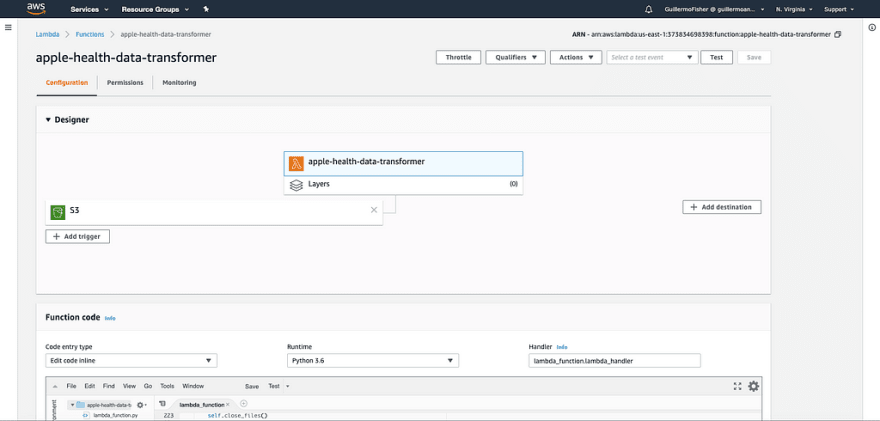Open the editor Edit menu
This screenshot has height=421, width=880.
(90, 386)
